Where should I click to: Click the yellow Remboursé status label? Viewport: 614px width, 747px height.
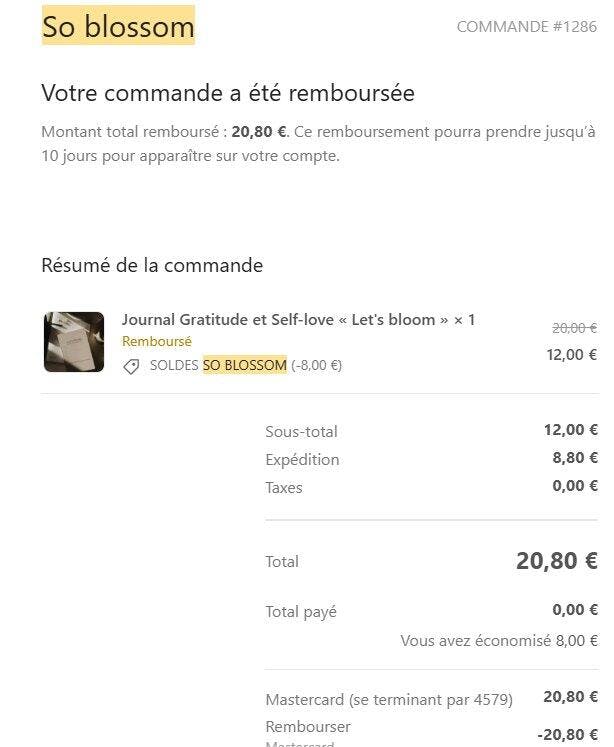156,342
